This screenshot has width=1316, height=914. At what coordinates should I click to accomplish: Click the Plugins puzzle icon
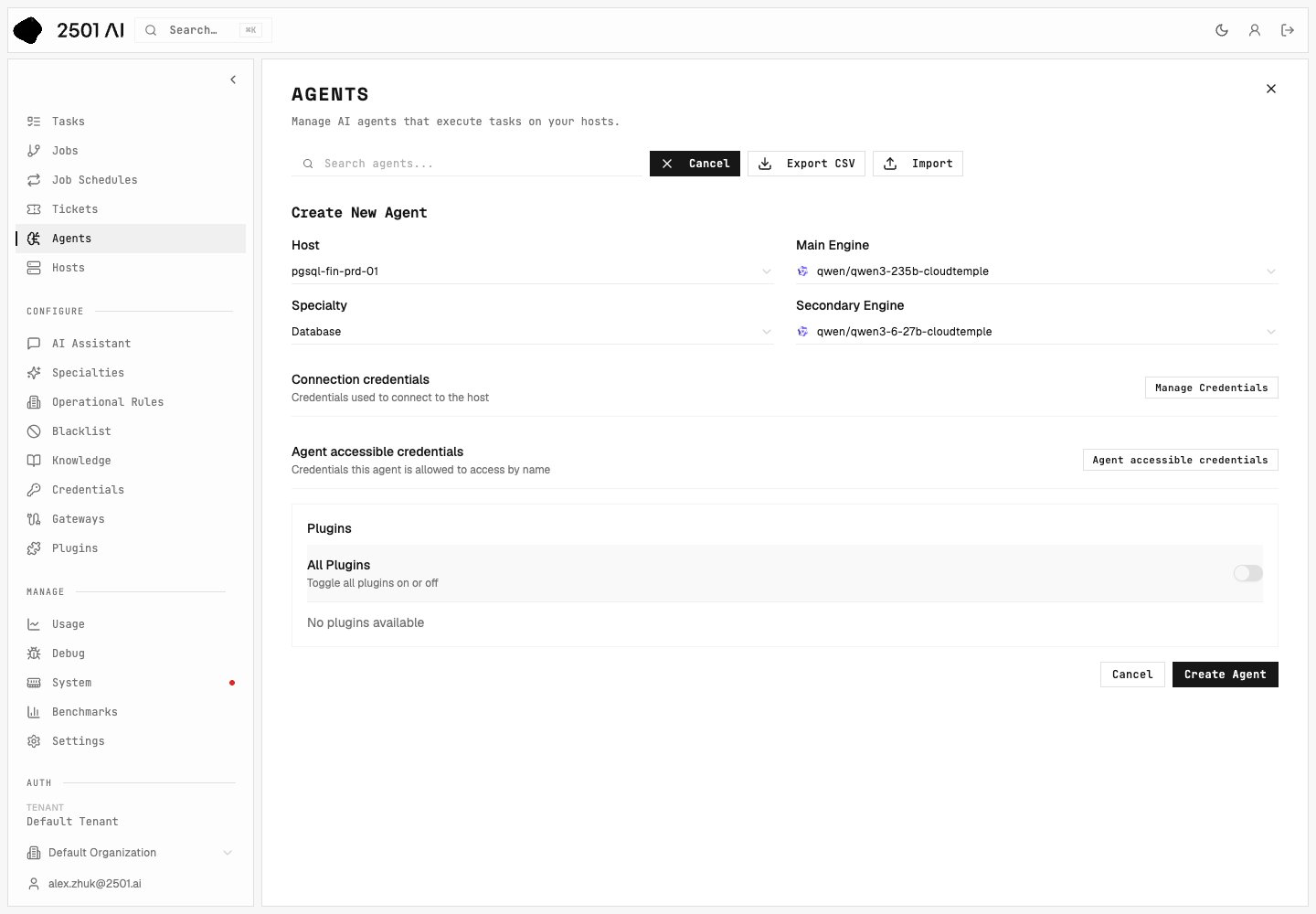[x=34, y=548]
